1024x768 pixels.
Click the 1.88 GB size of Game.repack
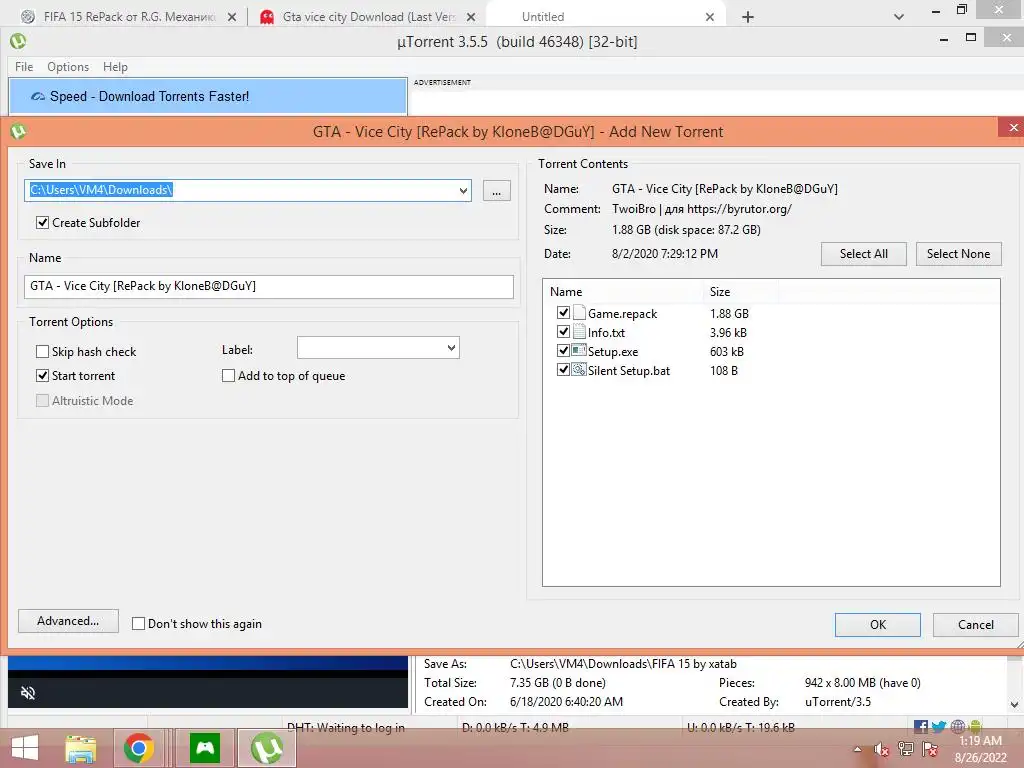pos(729,313)
